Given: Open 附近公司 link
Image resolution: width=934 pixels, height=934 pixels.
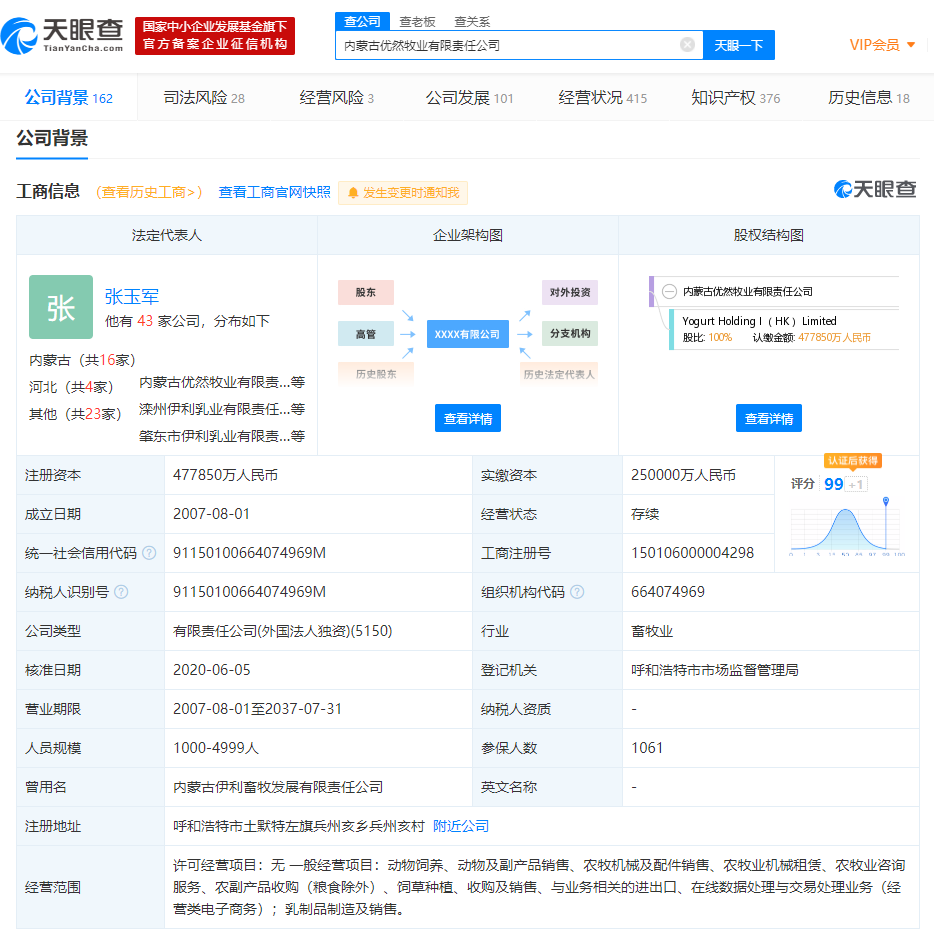Looking at the screenshot, I should (x=460, y=826).
